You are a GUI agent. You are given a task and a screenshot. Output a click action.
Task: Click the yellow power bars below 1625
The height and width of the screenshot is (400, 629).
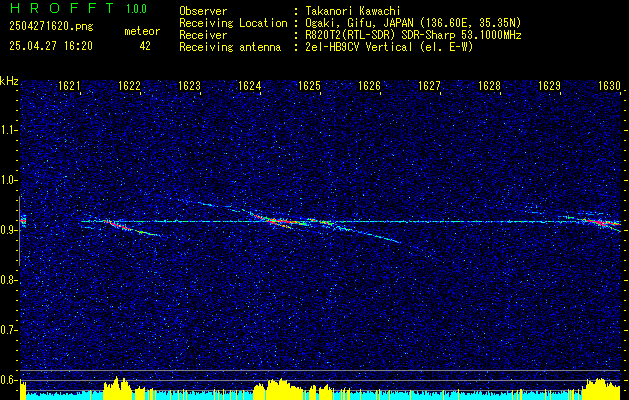pos(277,389)
